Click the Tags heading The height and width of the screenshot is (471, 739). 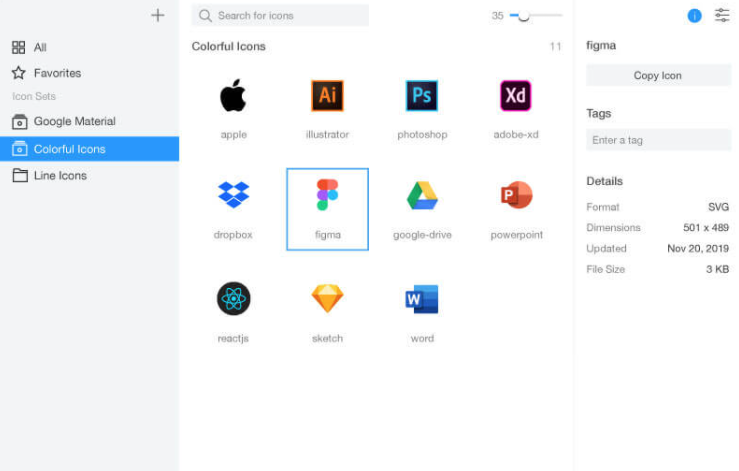pos(599,113)
